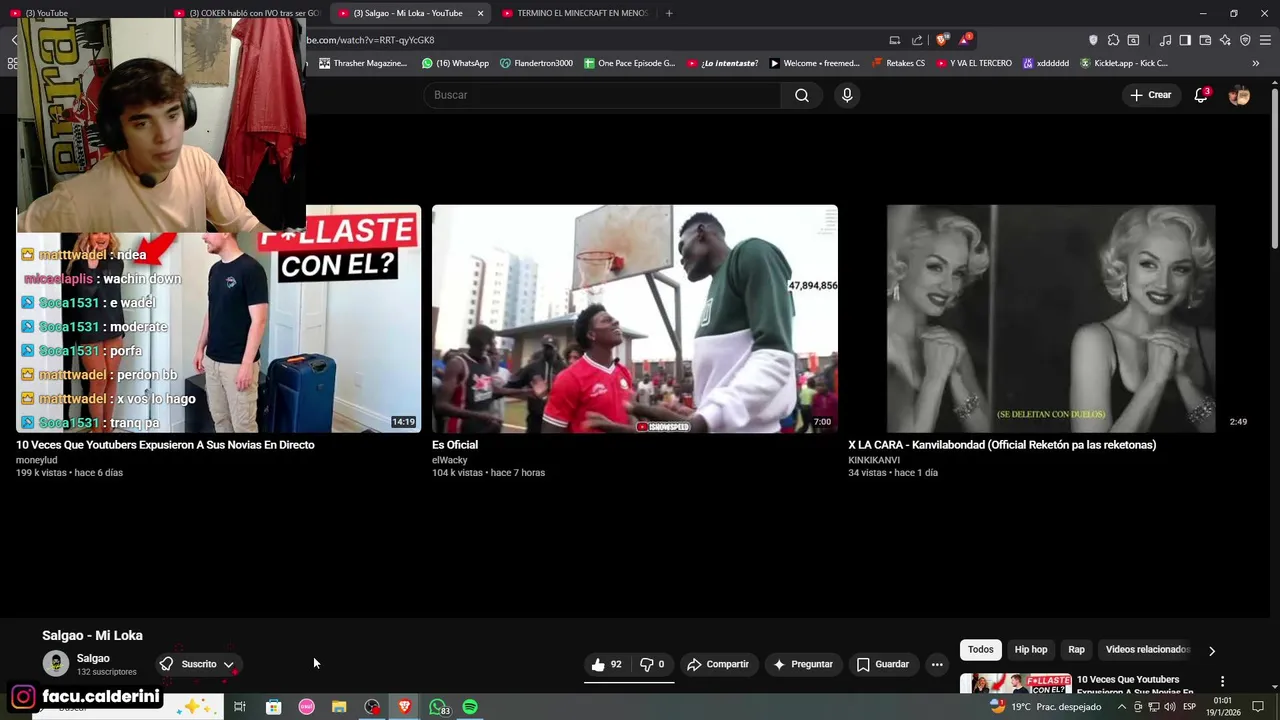Image resolution: width=1280 pixels, height=720 pixels.
Task: Open Retakes CS bookmark
Action: (898, 63)
